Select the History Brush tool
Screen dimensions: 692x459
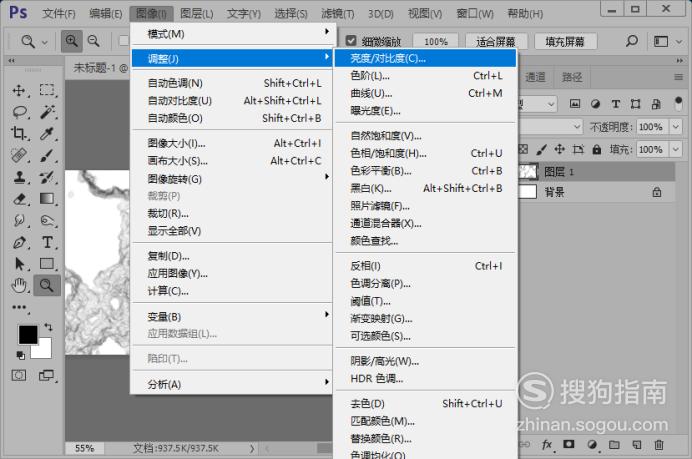tap(47, 177)
